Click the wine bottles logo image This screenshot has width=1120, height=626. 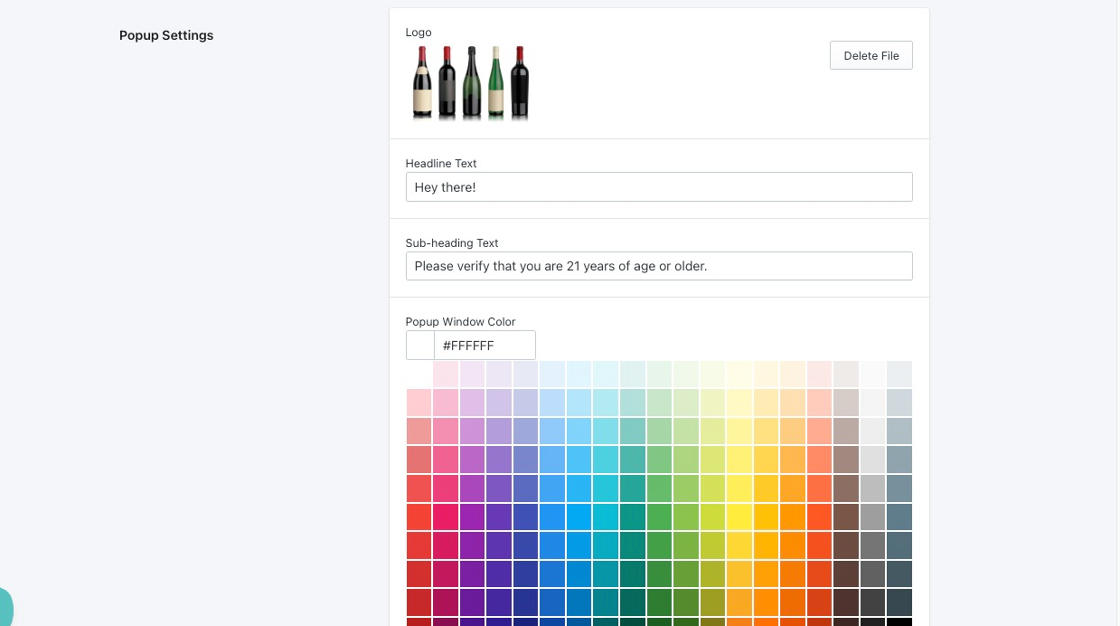[471, 82]
